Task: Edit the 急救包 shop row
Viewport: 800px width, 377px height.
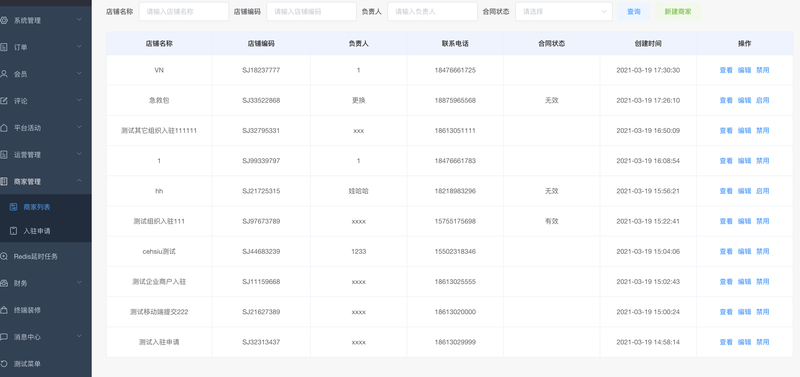Action: [744, 100]
